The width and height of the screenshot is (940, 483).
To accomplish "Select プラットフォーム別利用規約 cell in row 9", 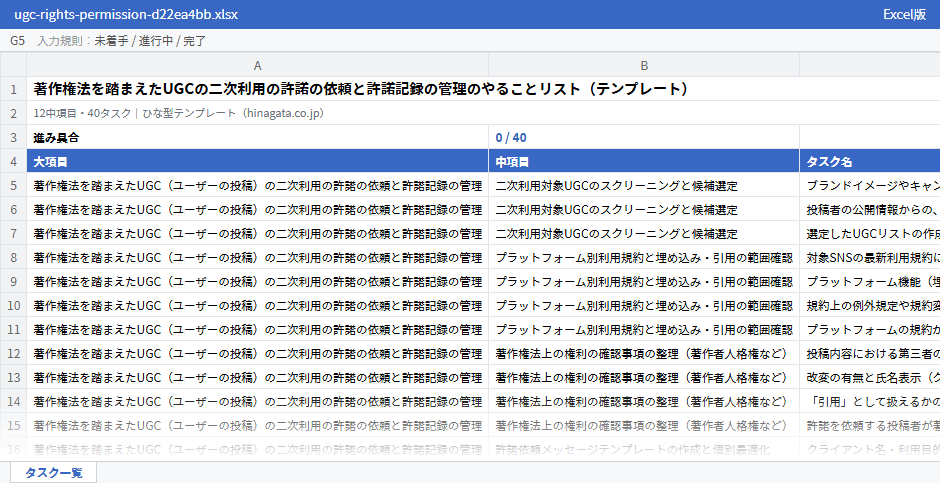I will click(644, 281).
